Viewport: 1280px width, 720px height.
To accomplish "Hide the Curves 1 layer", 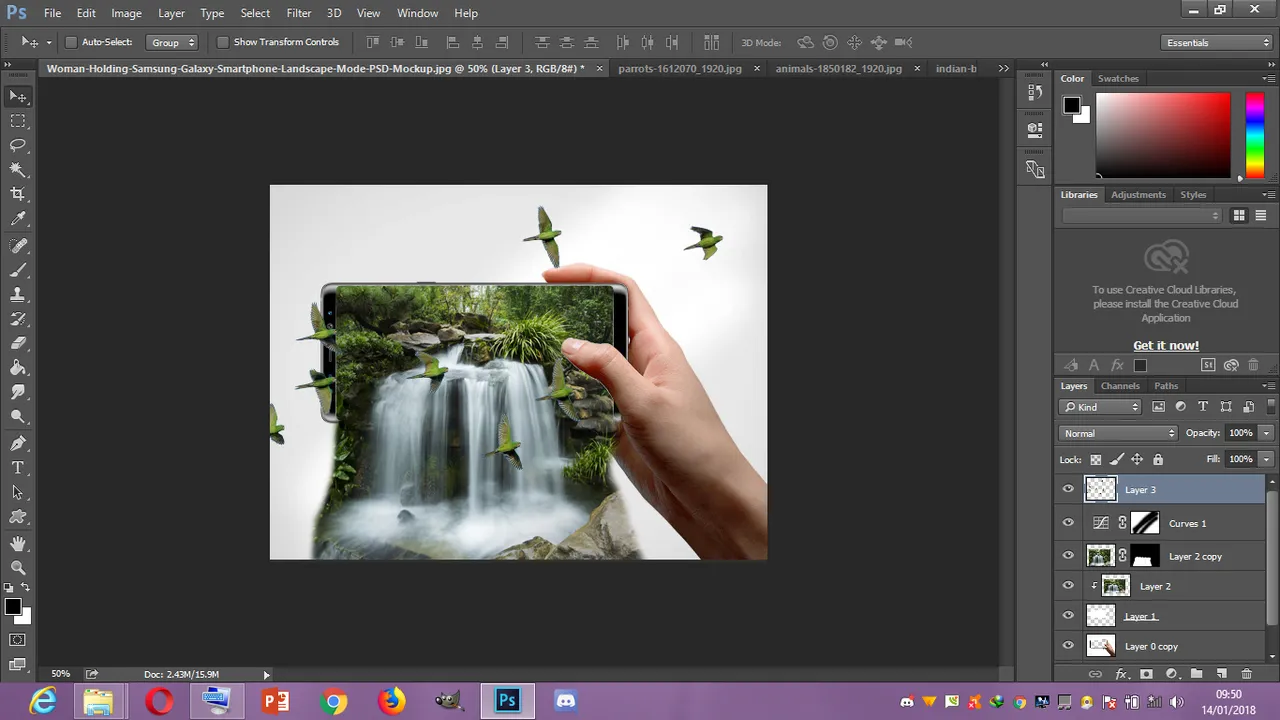I will 1068,523.
